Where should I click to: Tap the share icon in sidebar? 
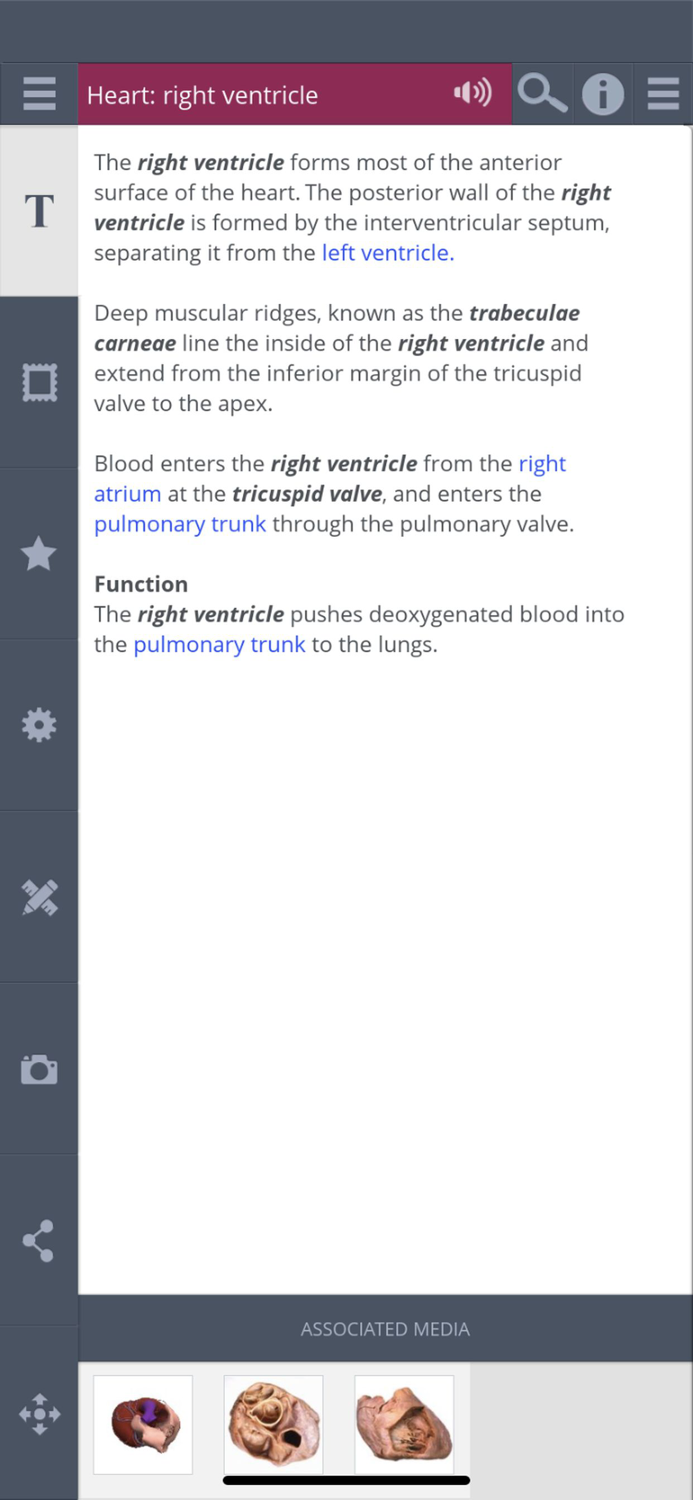coord(39,1241)
